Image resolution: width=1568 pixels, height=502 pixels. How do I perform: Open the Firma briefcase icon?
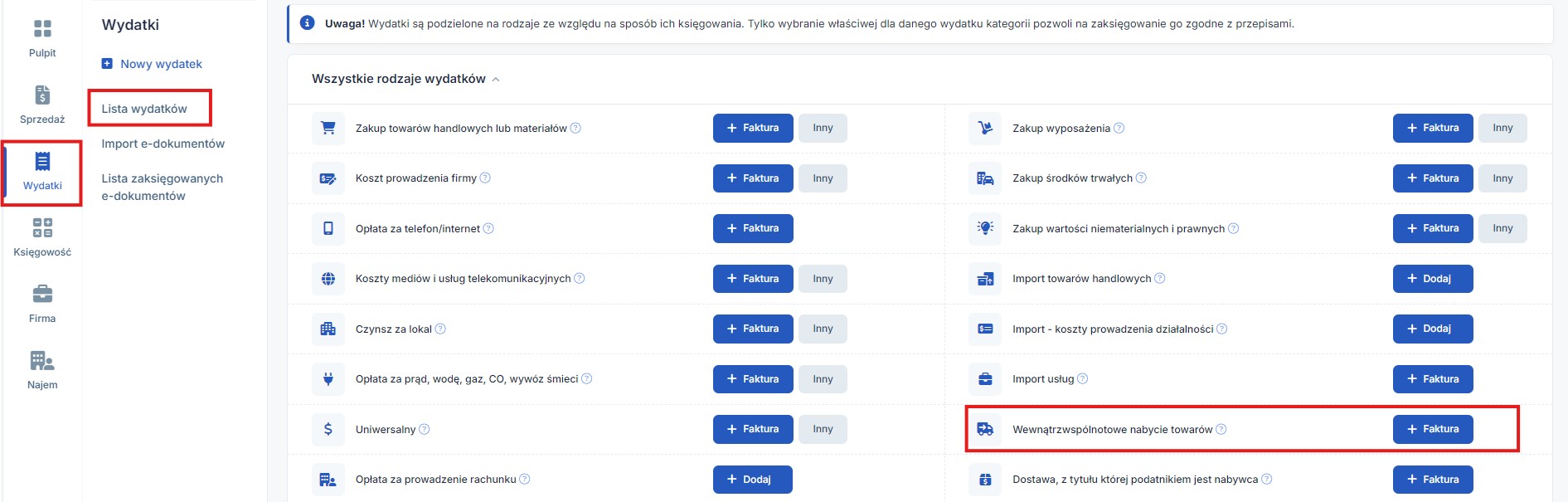click(x=42, y=295)
